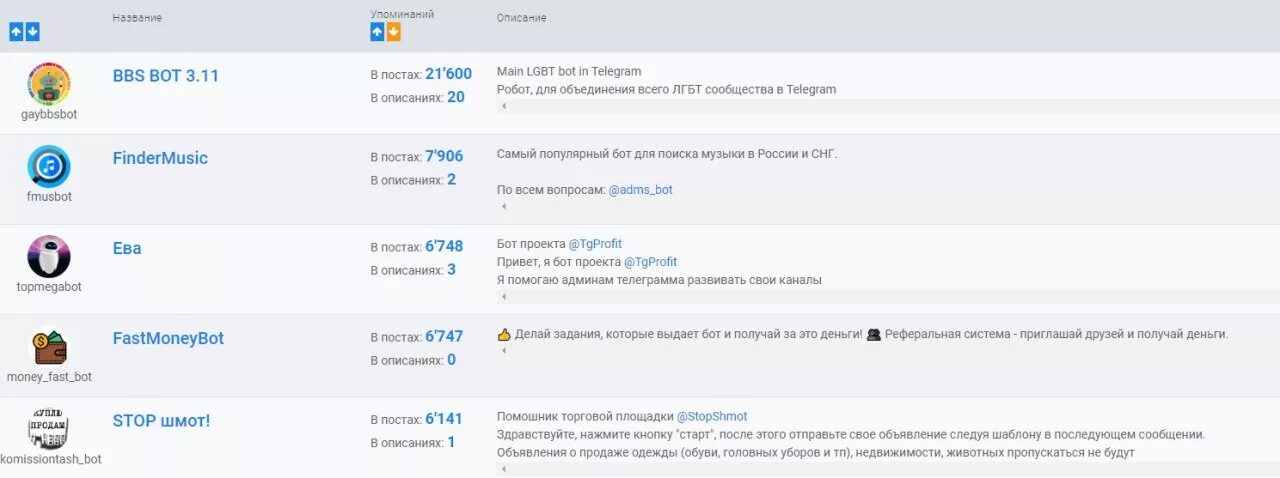Image resolution: width=1280 pixels, height=478 pixels.
Task: Sort descending with the first column down arrow
Action: pos(32,32)
